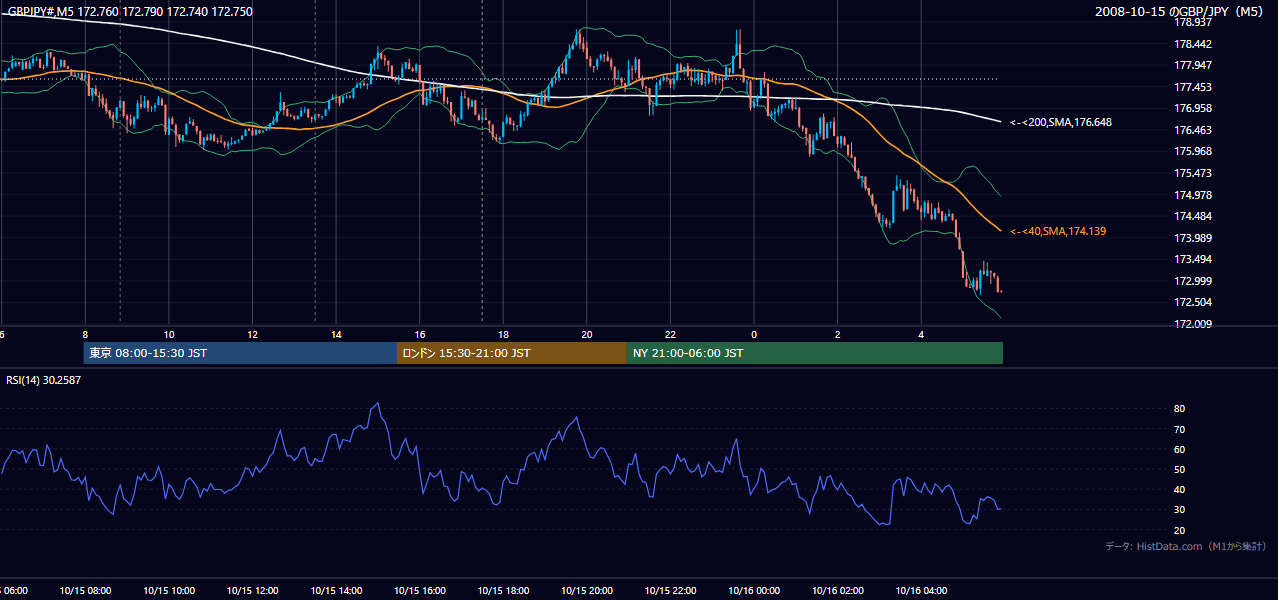Click the 172.999 price axis label
This screenshot has width=1278, height=600.
click(1193, 281)
